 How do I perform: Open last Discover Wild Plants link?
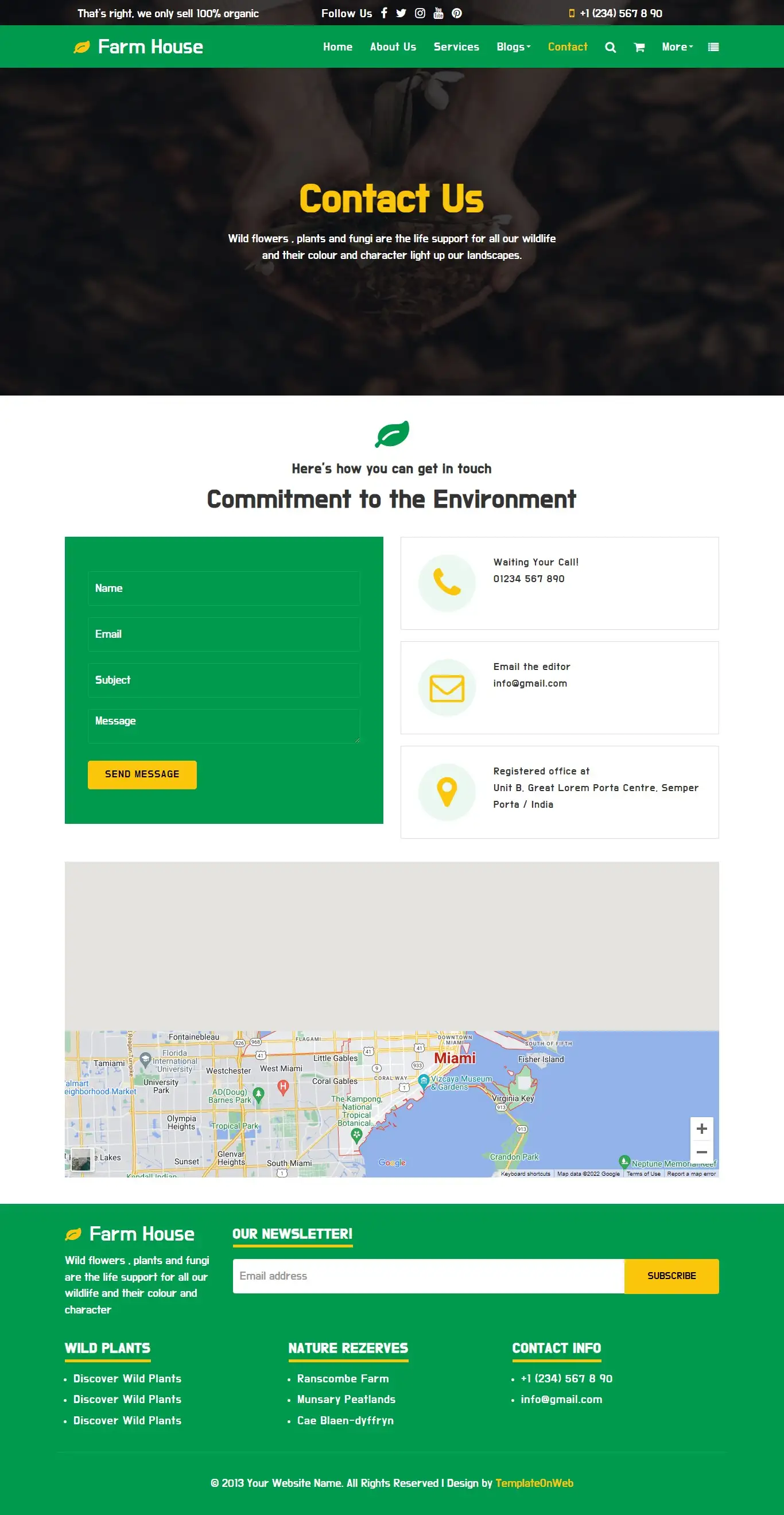[127, 1420]
